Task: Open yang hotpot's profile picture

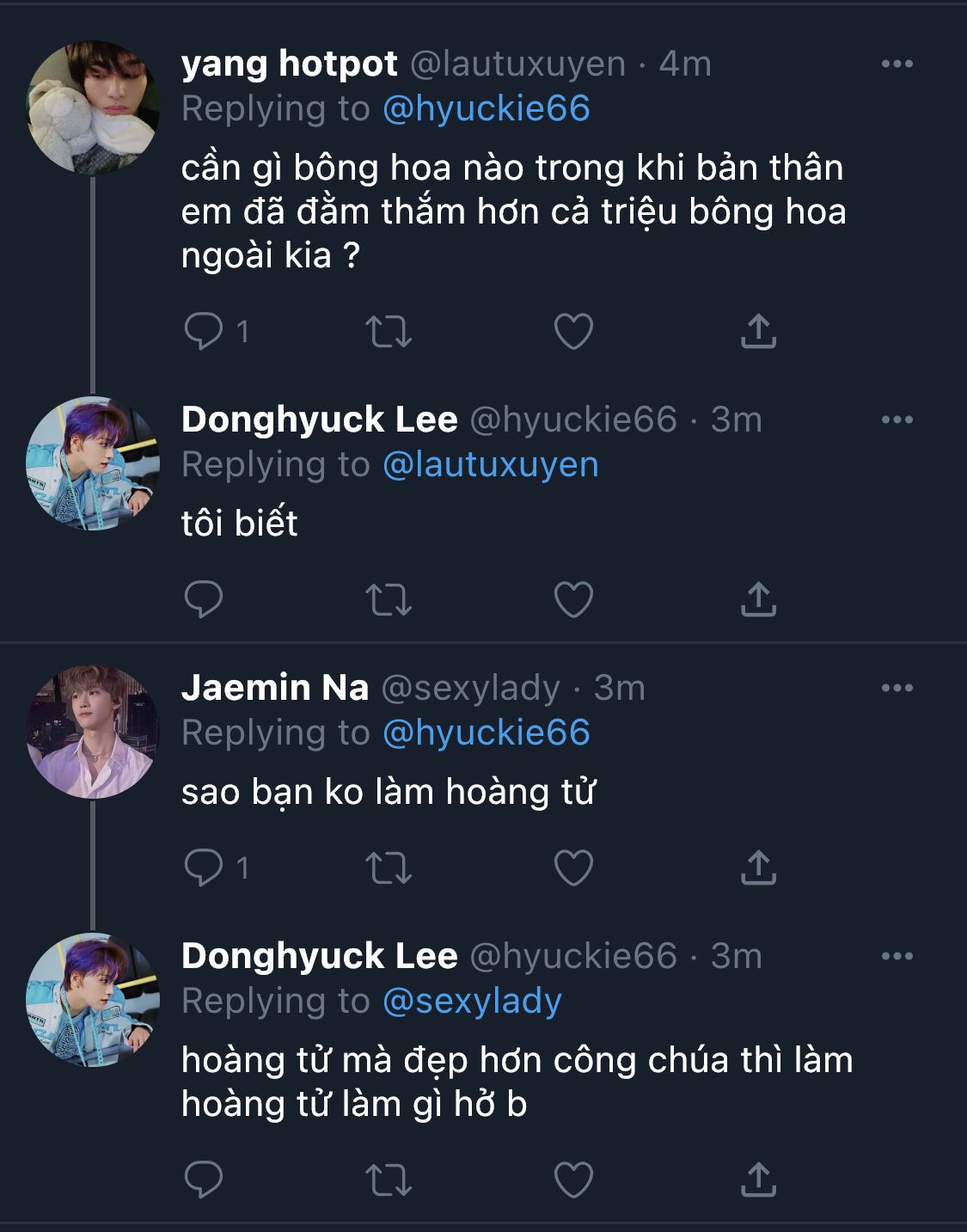Action: point(93,107)
